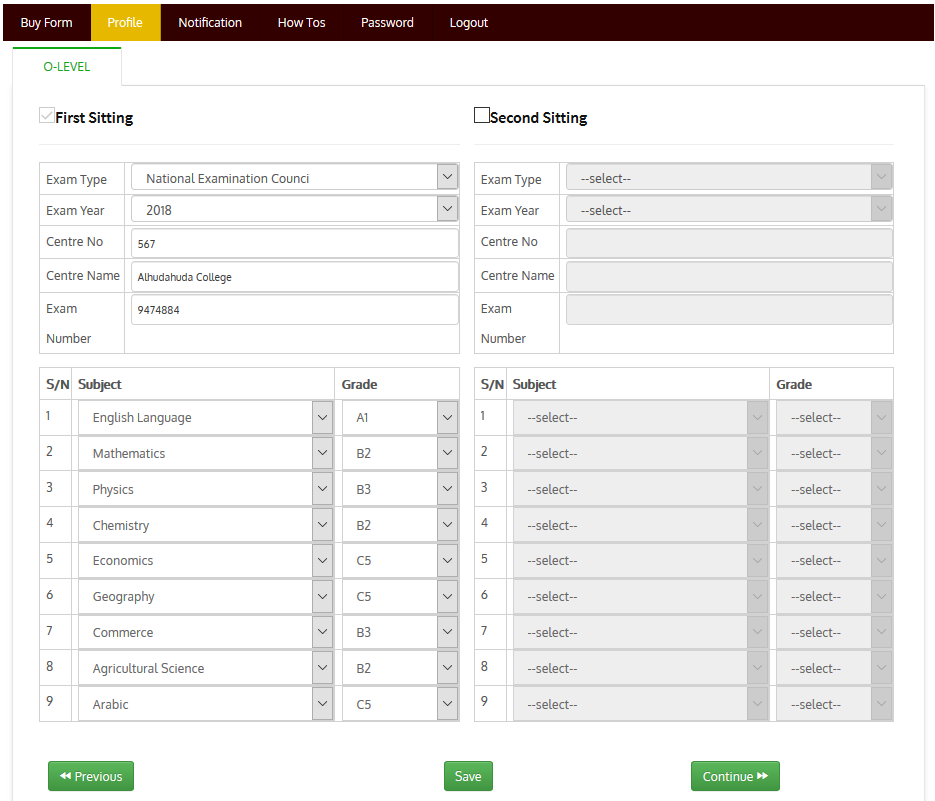Open the Geography subject dropdown
This screenshot has width=935, height=801.
click(x=205, y=596)
